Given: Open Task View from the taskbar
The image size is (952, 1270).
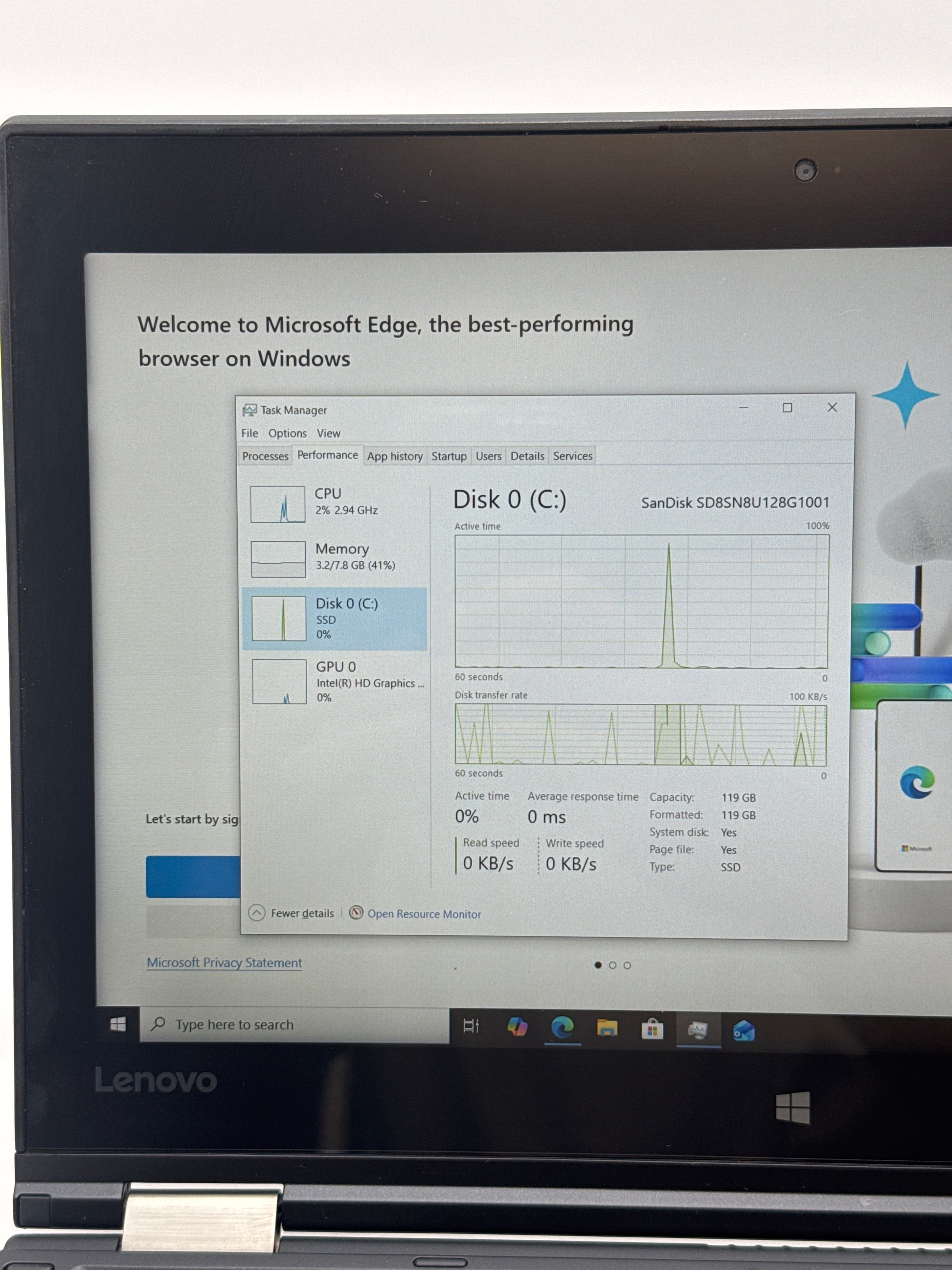Looking at the screenshot, I should [x=471, y=1026].
